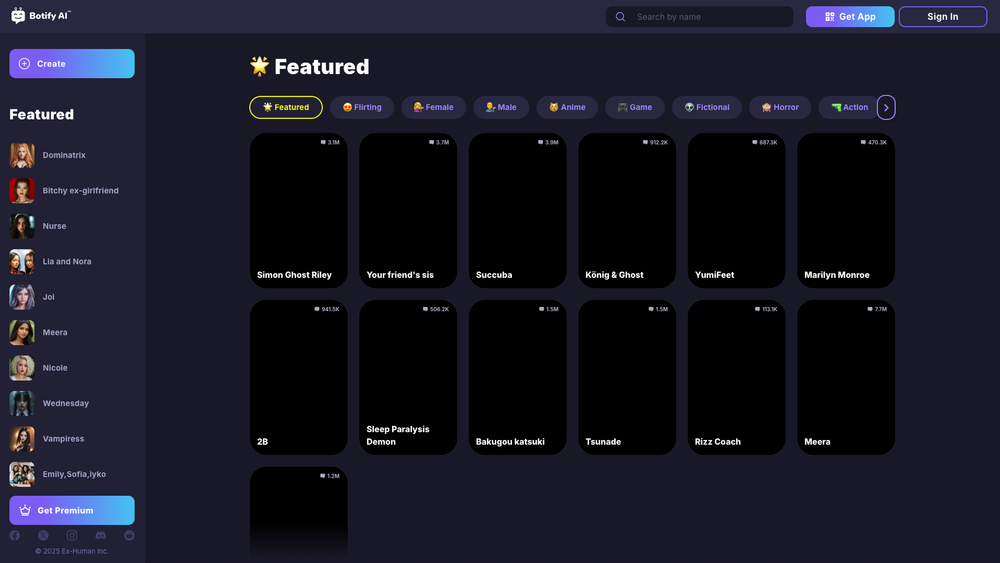1000x563 pixels.
Task: Click the Lia and Nora avatar
Action: (x=22, y=261)
